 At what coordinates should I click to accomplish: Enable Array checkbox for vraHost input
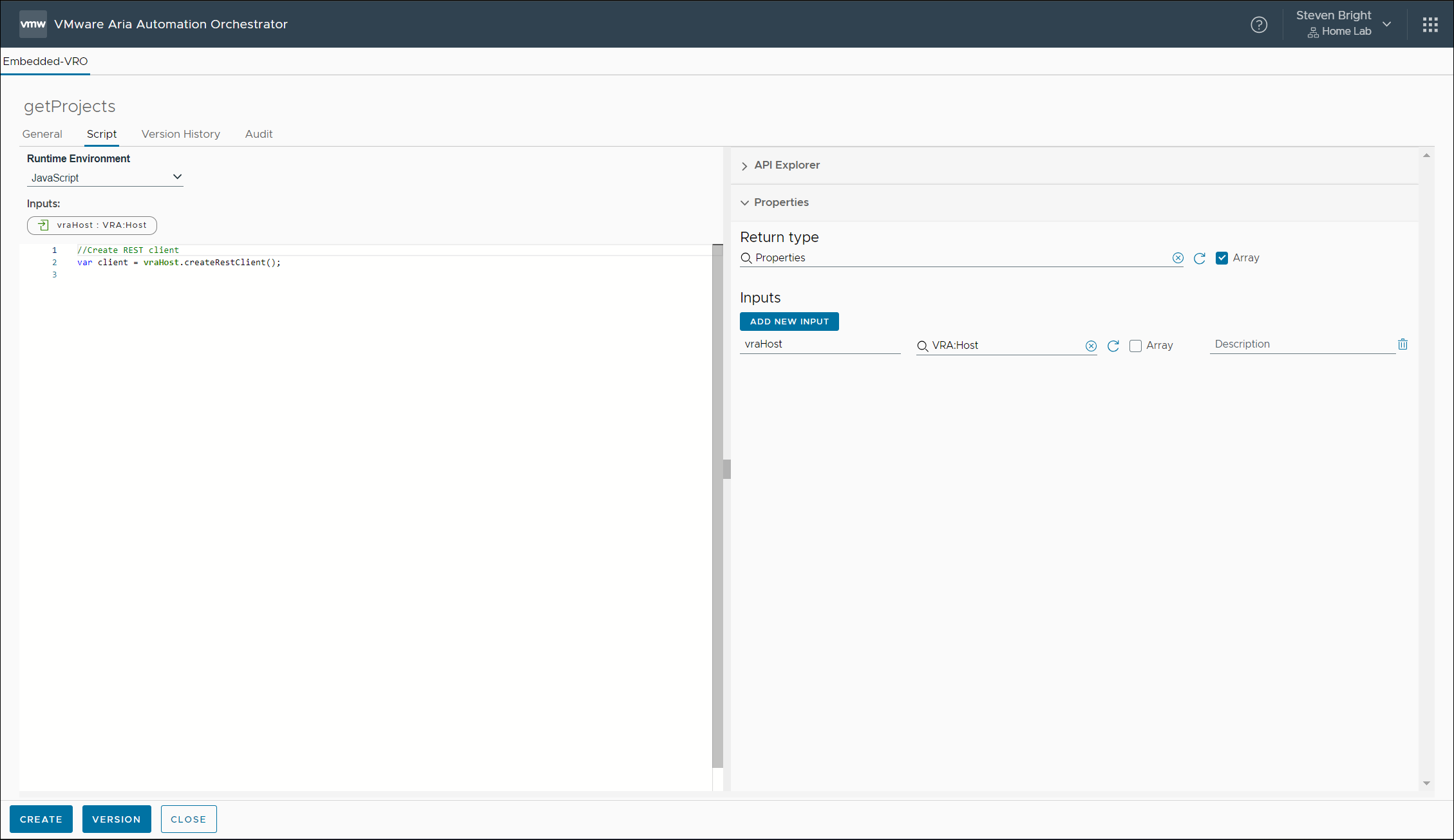[x=1135, y=346]
